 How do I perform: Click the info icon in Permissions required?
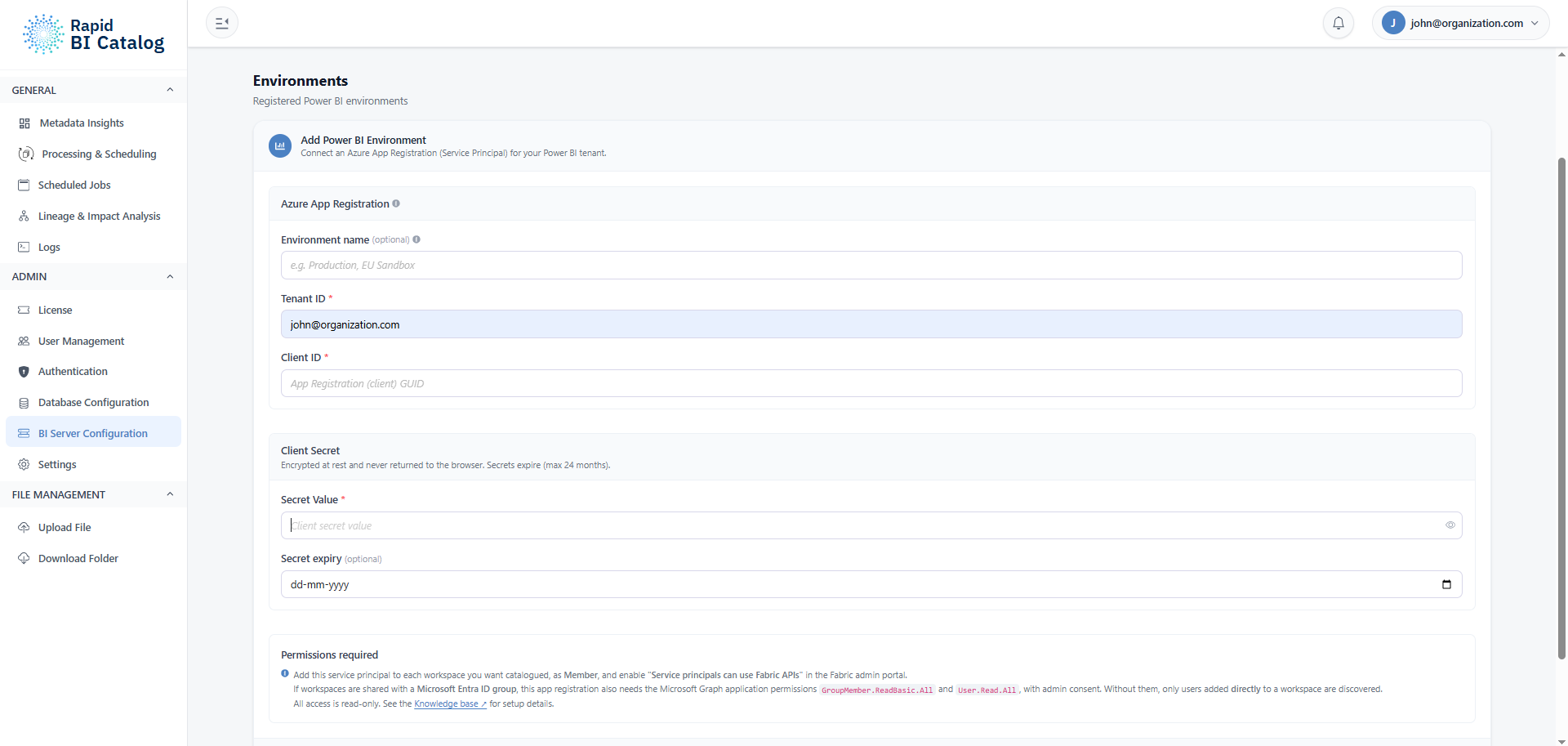coord(285,674)
